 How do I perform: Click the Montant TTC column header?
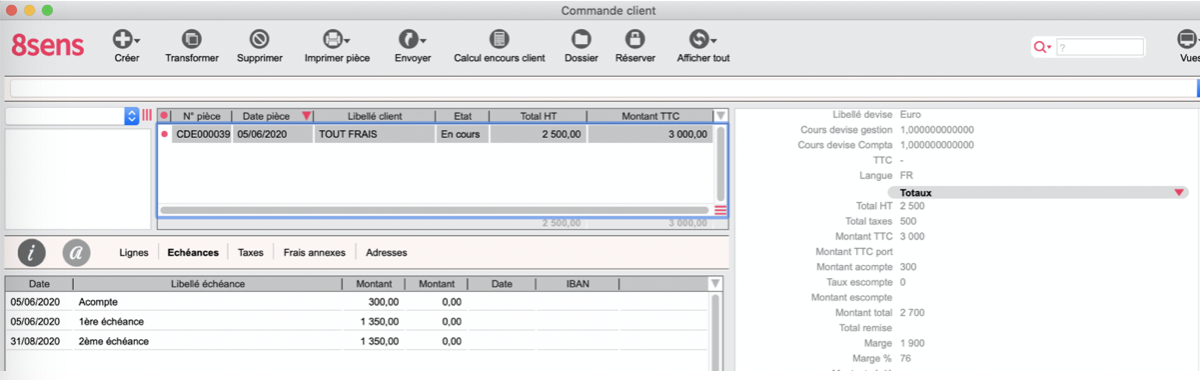(x=650, y=116)
